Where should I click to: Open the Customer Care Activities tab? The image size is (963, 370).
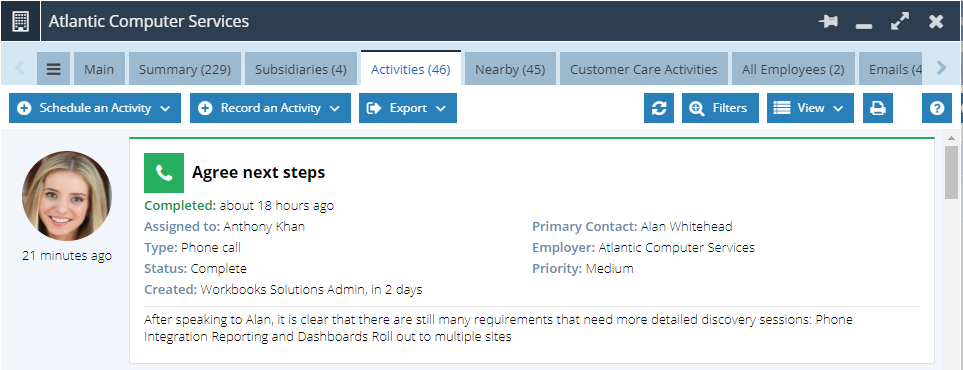tap(644, 69)
